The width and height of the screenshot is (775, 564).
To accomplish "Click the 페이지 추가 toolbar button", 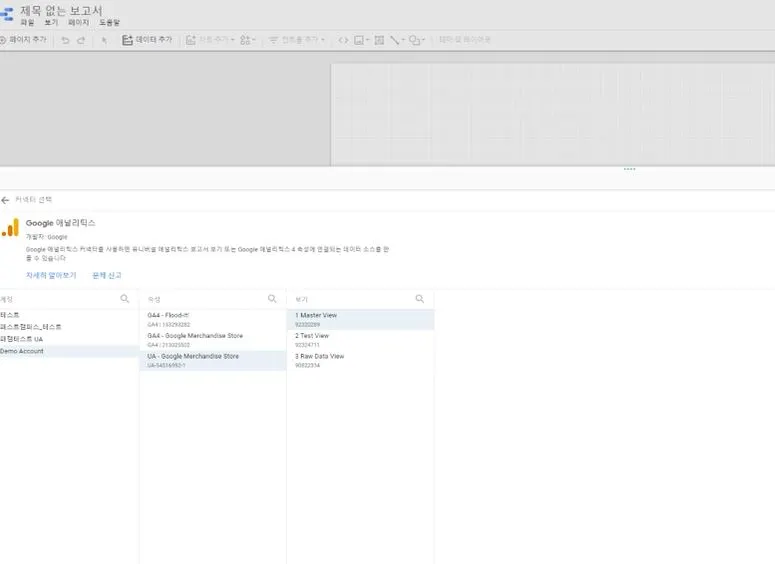I will pos(23,40).
